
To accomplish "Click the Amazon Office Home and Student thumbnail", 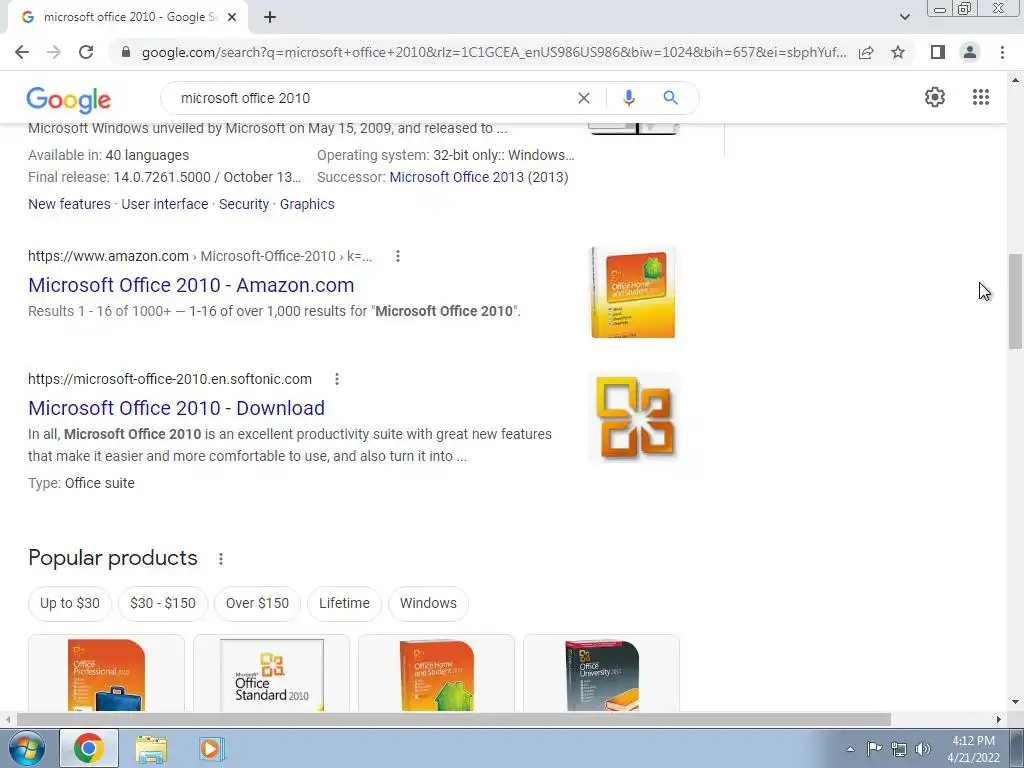I will (x=633, y=292).
